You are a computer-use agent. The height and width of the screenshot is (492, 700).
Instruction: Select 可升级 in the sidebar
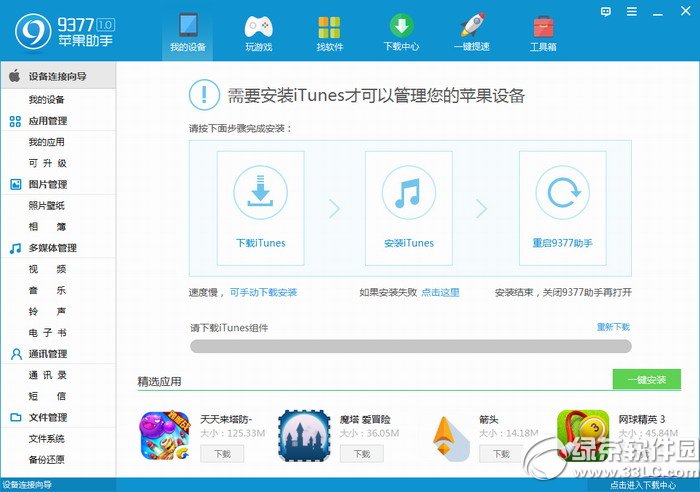pos(47,163)
